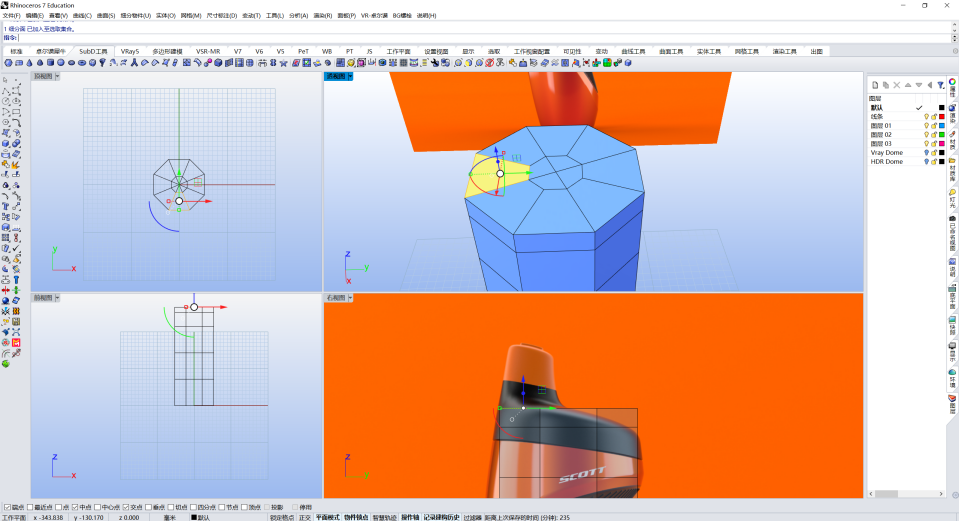Click the new sublayer icon
The height and width of the screenshot is (521, 959).
[886, 85]
